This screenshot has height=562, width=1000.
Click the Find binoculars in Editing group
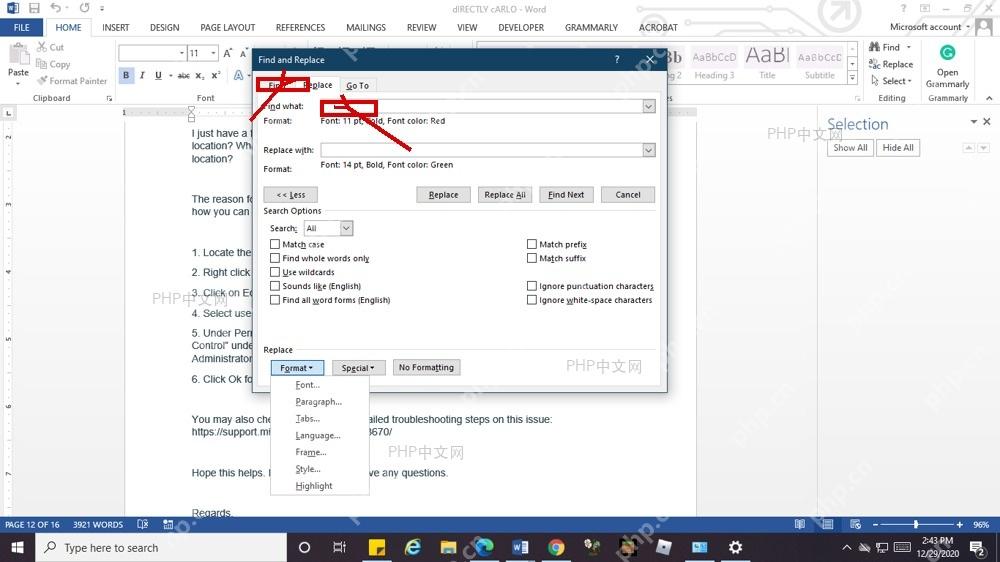click(x=874, y=47)
